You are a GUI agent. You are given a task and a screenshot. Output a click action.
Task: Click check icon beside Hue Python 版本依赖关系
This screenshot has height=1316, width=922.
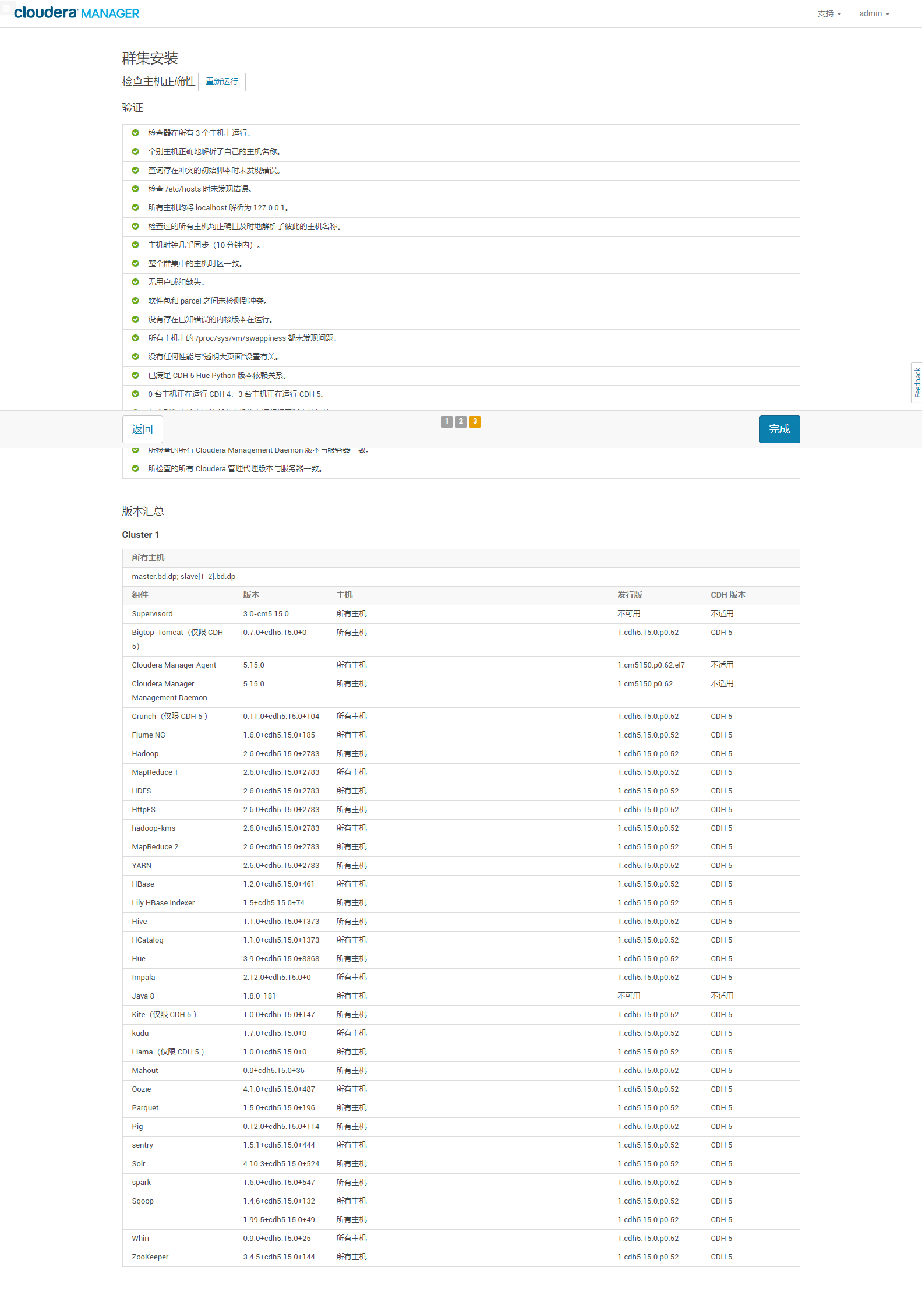point(135,375)
